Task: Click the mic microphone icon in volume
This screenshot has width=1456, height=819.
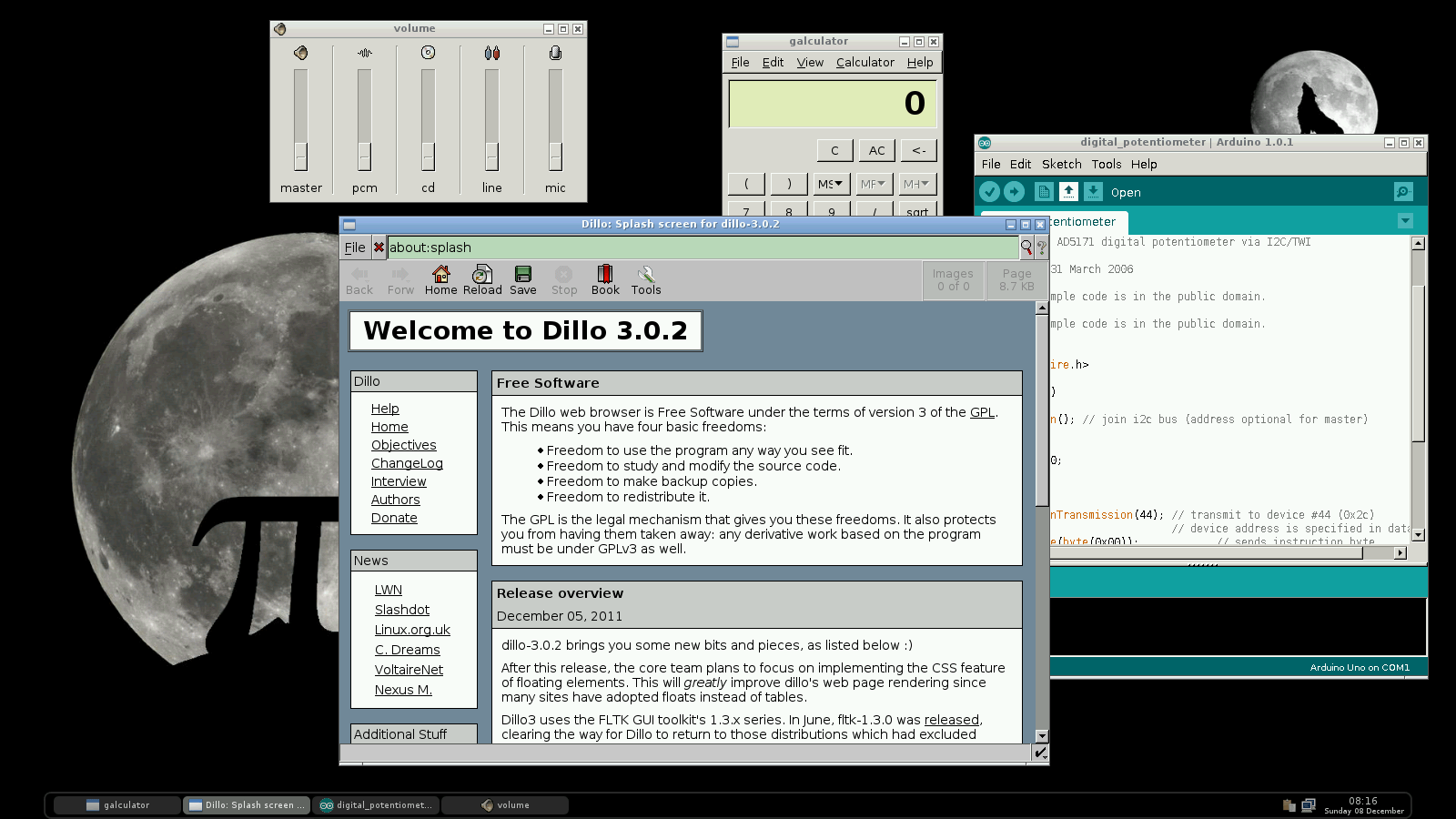Action: 555,53
